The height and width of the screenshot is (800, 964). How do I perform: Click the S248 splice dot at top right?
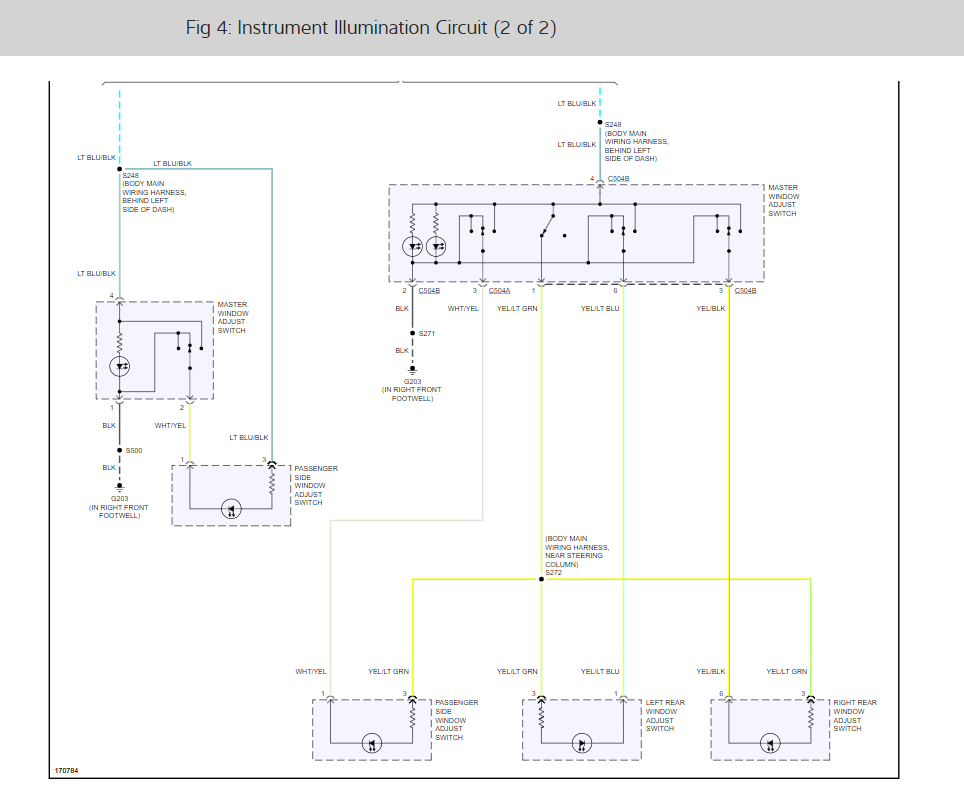point(600,122)
